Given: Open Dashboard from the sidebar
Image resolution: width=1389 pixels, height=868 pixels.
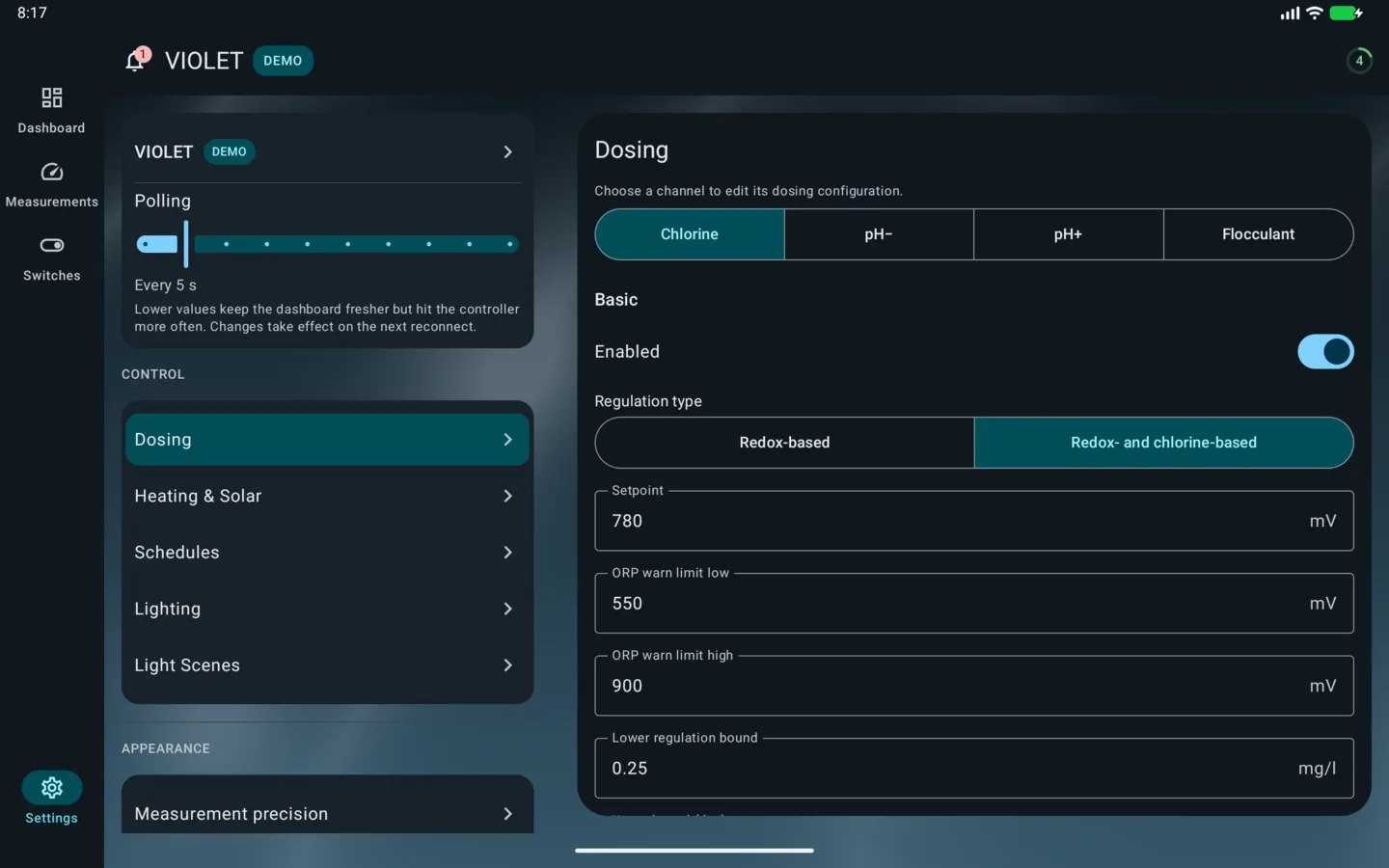Looking at the screenshot, I should pos(51,111).
